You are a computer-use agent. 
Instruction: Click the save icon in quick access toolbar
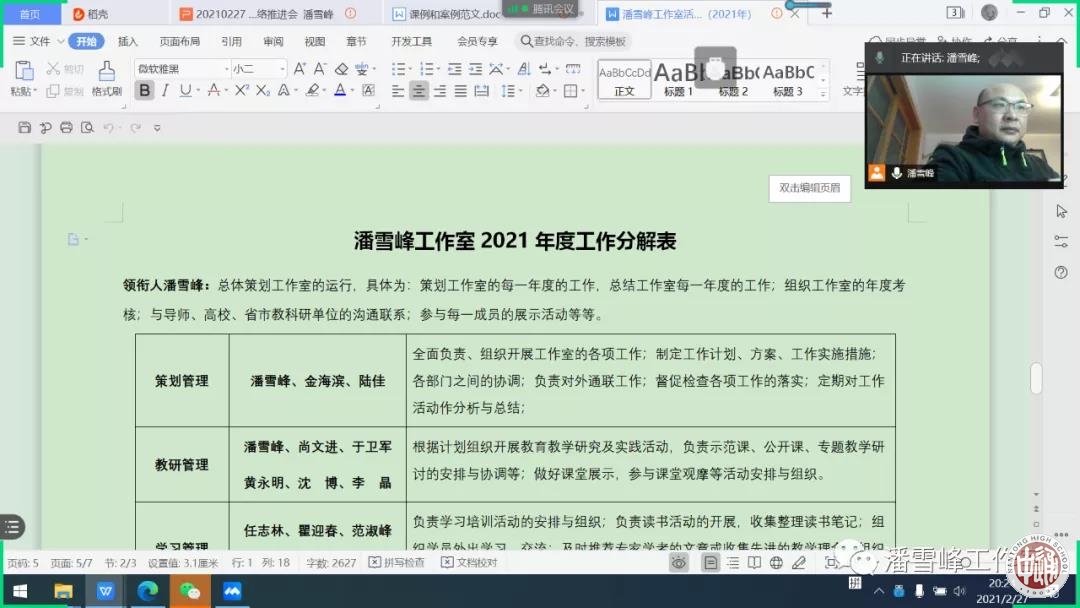click(x=25, y=128)
